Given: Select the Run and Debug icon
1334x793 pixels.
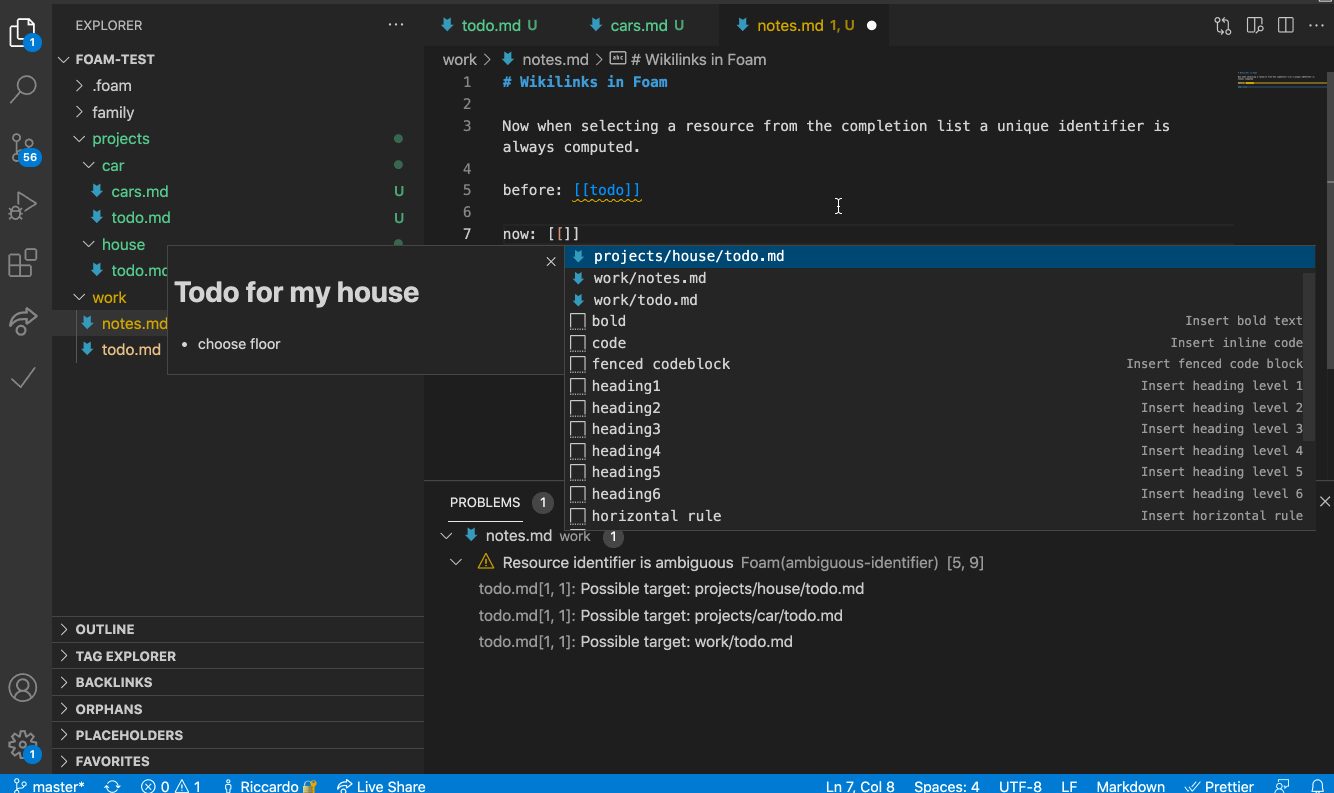Looking at the screenshot, I should tap(22, 205).
